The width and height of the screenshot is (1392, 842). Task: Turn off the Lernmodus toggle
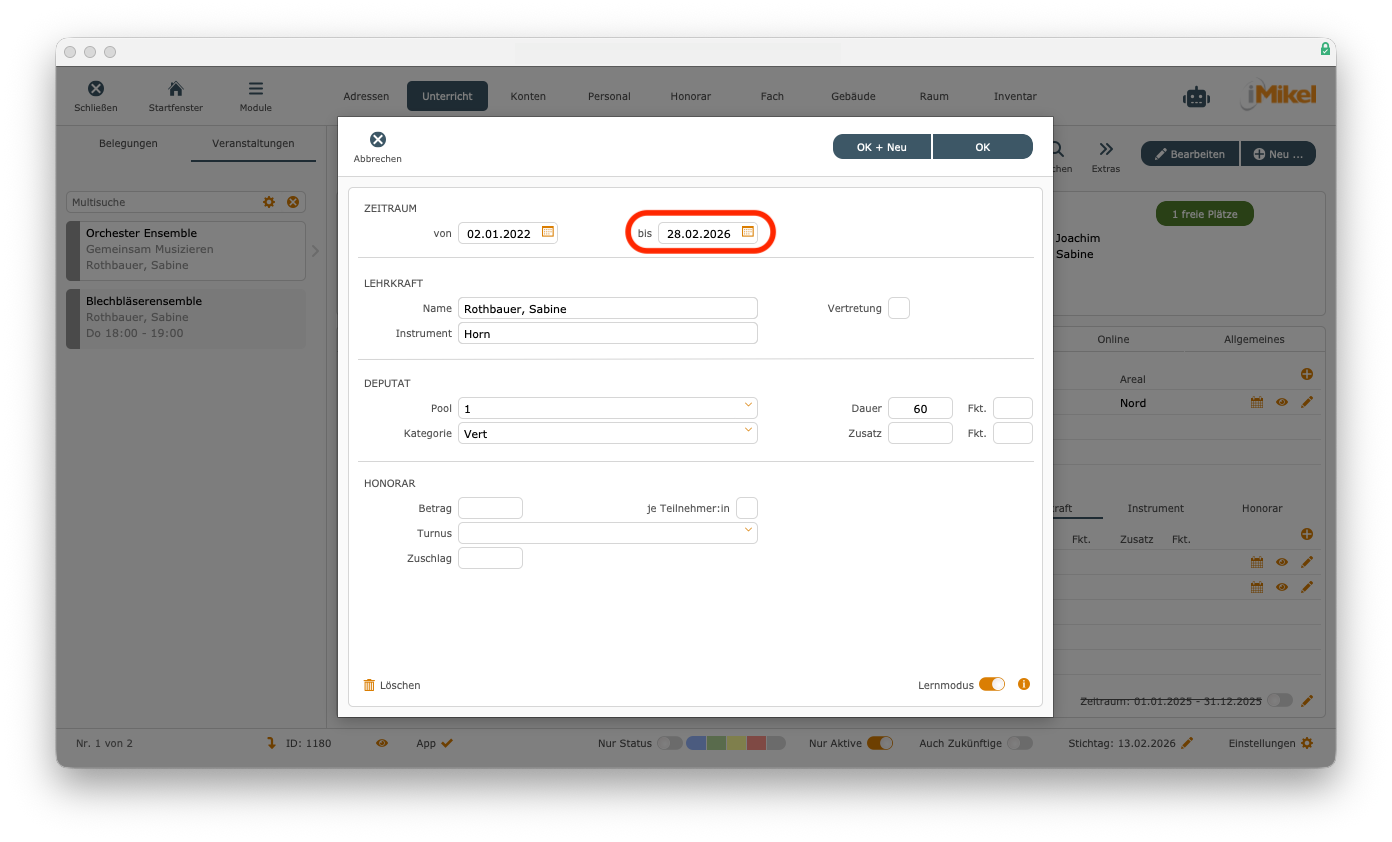991,685
